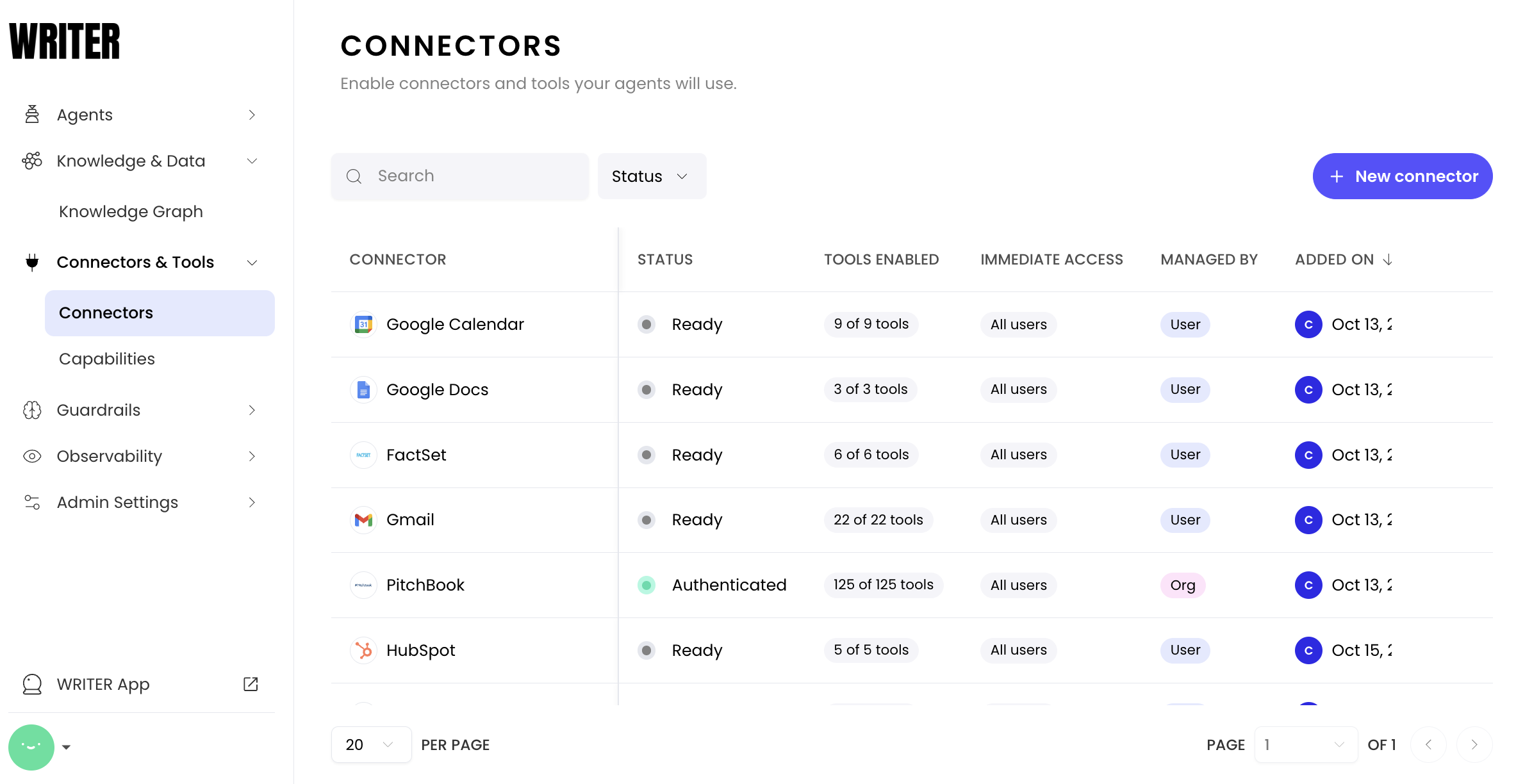Click the Gmail connector icon

pos(363,519)
